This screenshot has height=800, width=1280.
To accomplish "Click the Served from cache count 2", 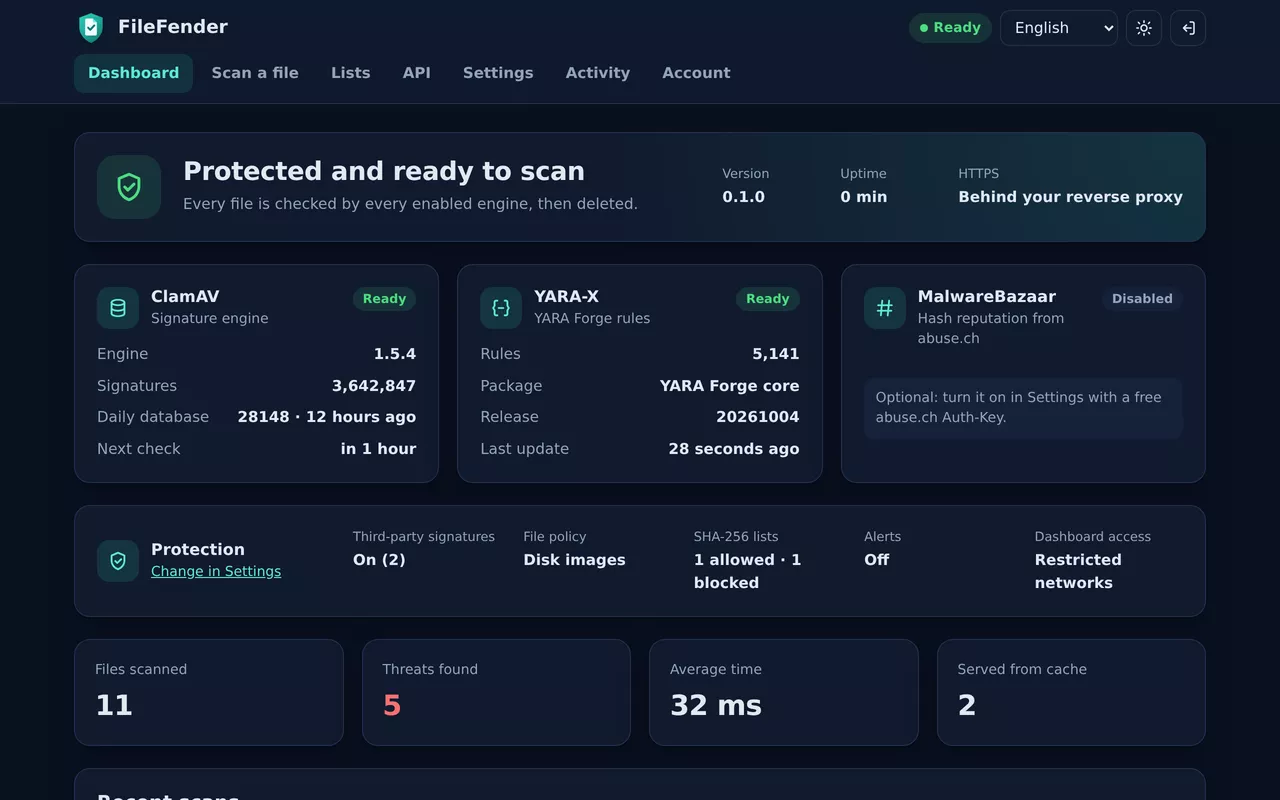I will [x=967, y=705].
